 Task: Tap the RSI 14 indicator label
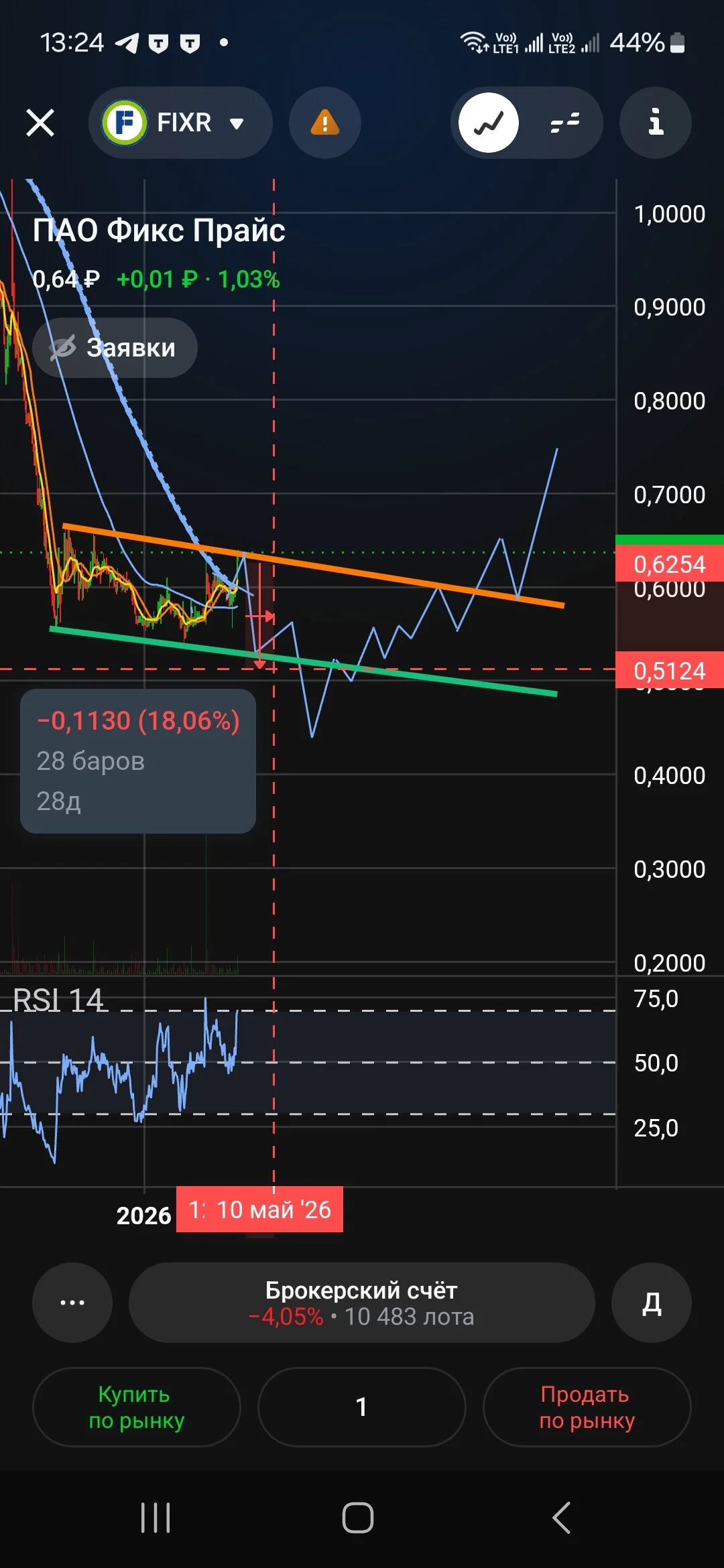[58, 1000]
